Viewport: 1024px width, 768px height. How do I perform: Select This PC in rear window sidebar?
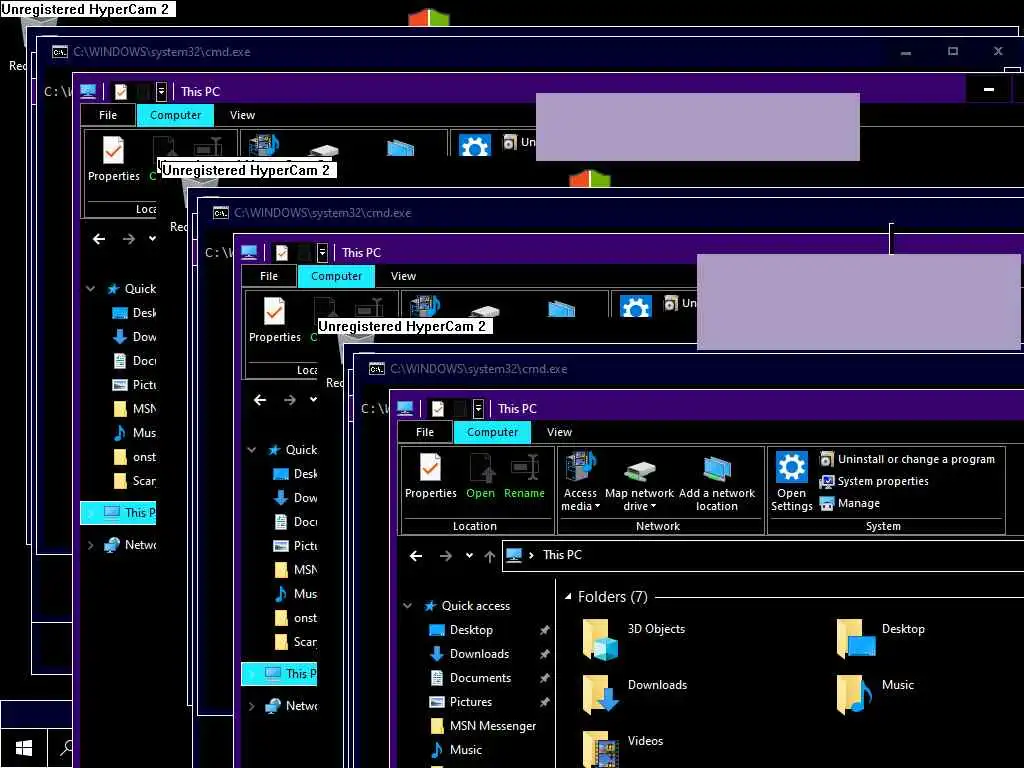118,513
